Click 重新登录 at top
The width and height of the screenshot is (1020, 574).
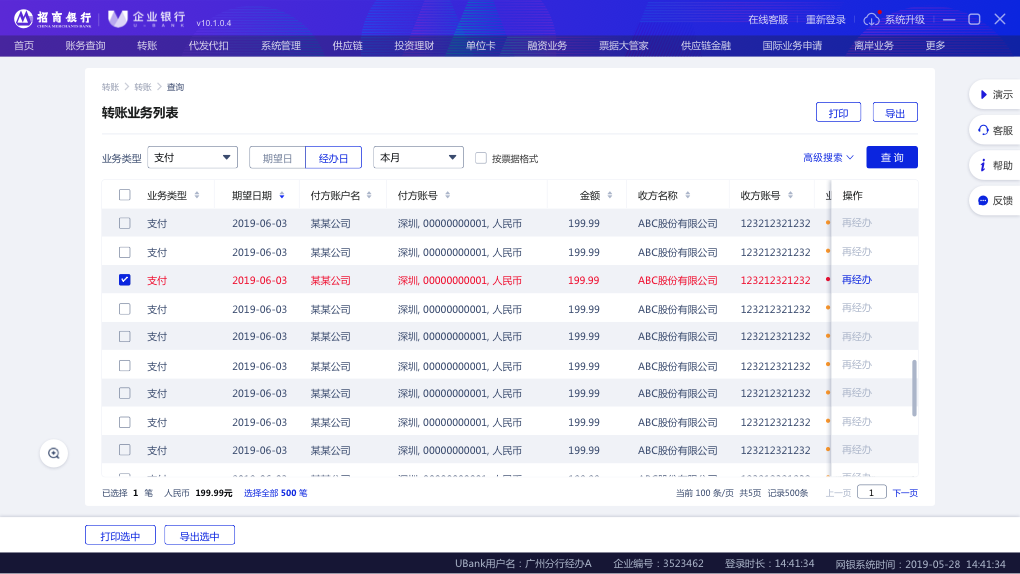[825, 20]
